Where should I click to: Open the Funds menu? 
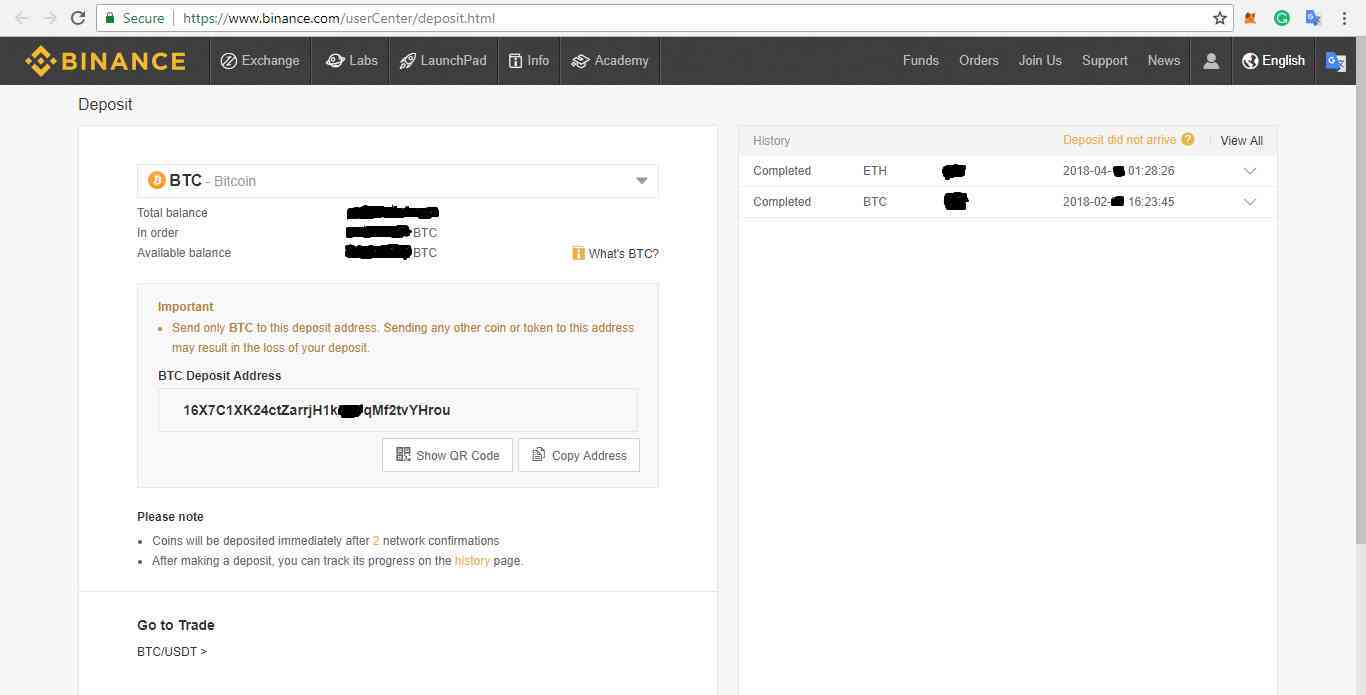click(x=921, y=61)
